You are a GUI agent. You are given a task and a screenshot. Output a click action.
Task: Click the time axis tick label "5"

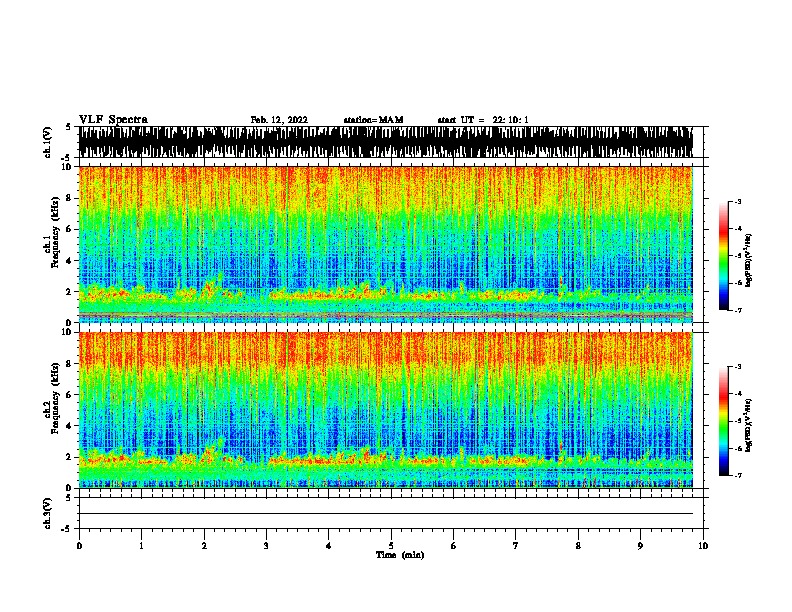pos(391,546)
